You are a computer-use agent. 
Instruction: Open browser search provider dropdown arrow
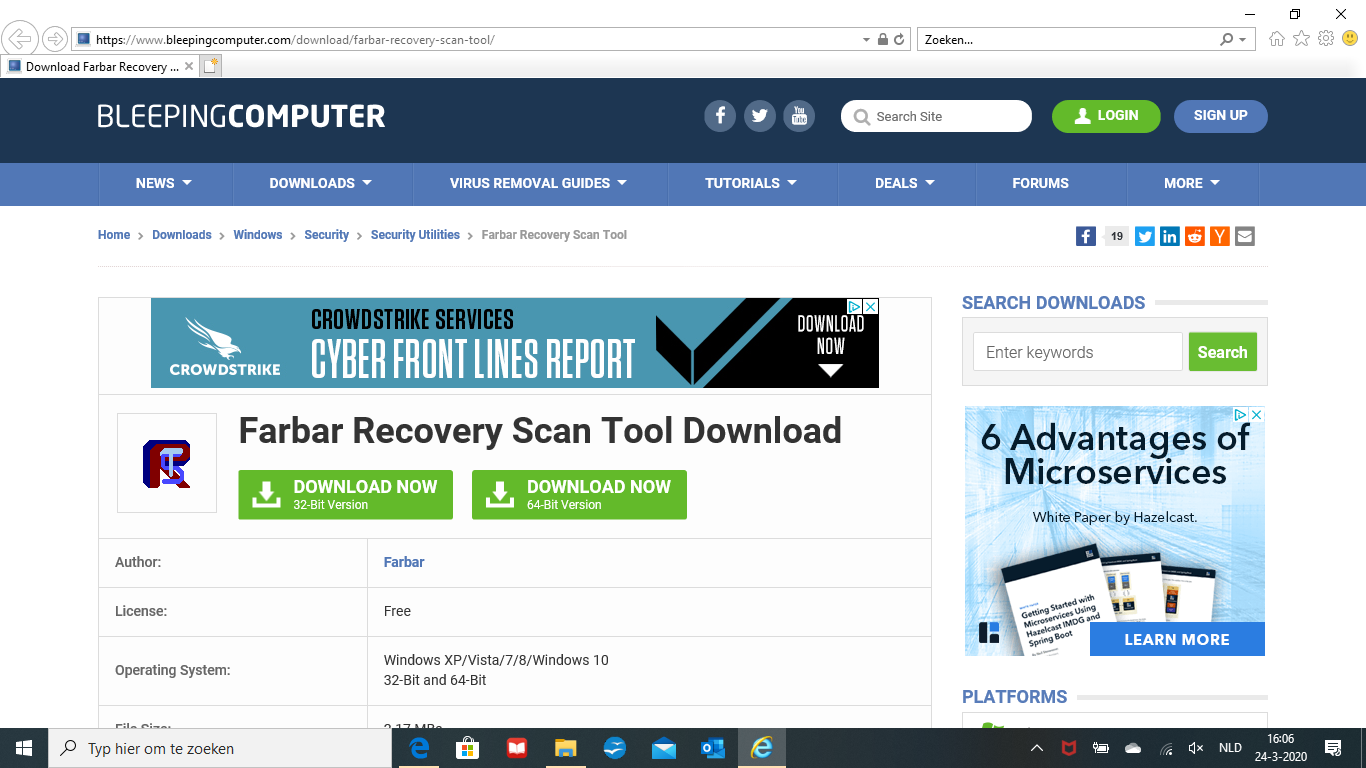pos(1243,40)
